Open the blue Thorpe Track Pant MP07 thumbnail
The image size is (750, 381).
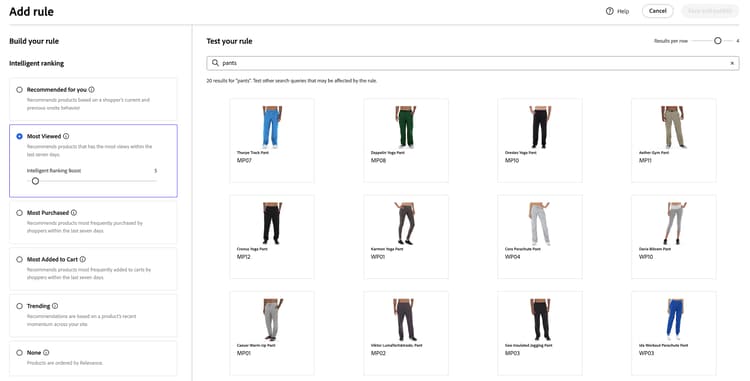[272, 127]
